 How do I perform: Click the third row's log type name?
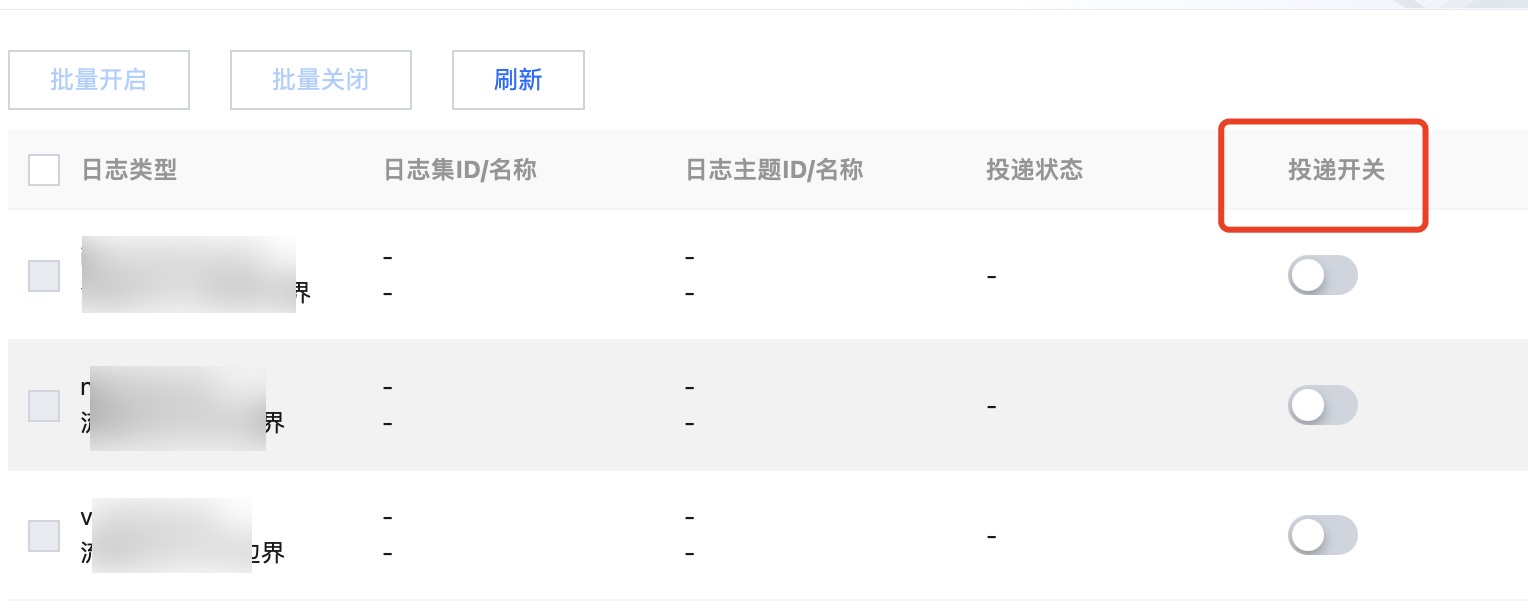(x=180, y=535)
